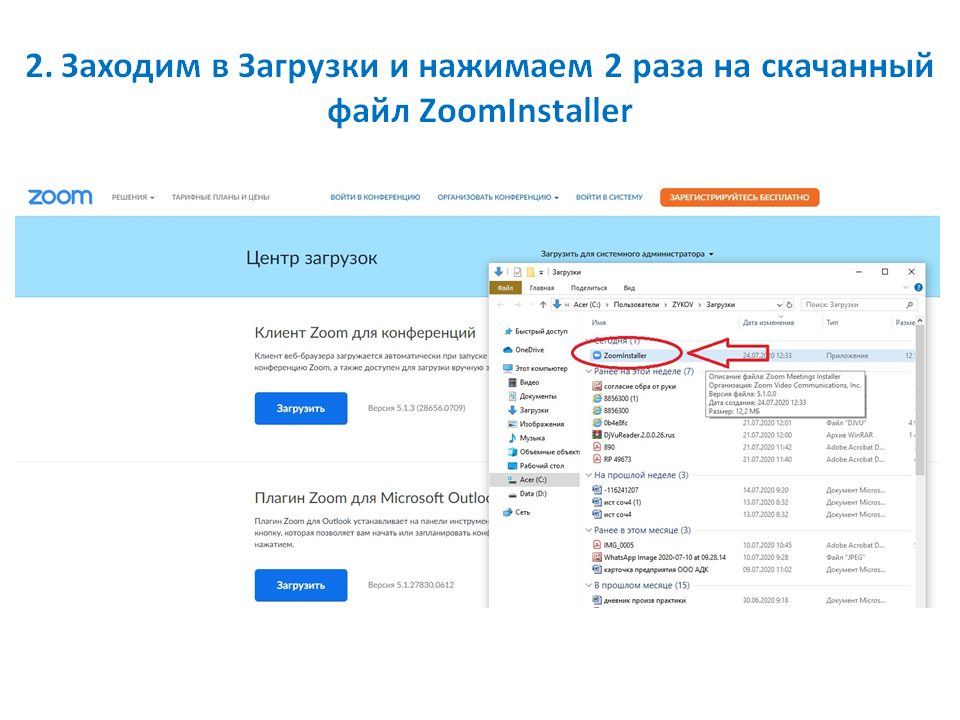
Task: Collapse the 'На прошлой неделе' group
Action: (x=588, y=475)
